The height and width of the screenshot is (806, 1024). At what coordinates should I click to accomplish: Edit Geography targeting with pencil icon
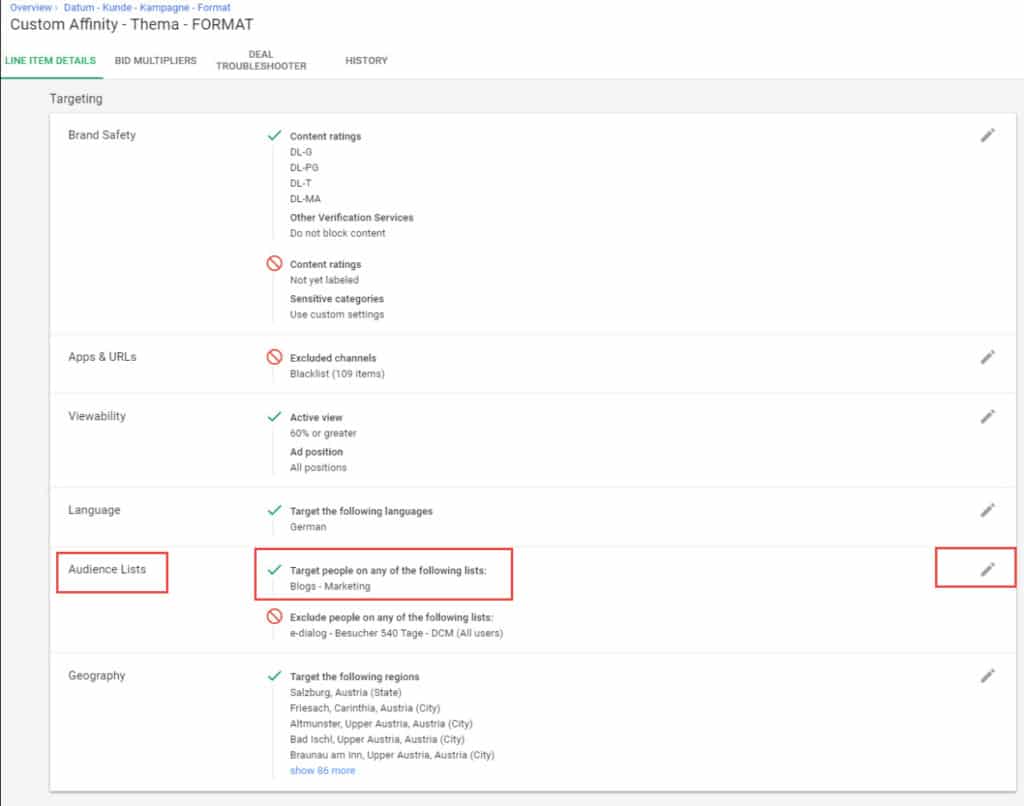coord(987,676)
